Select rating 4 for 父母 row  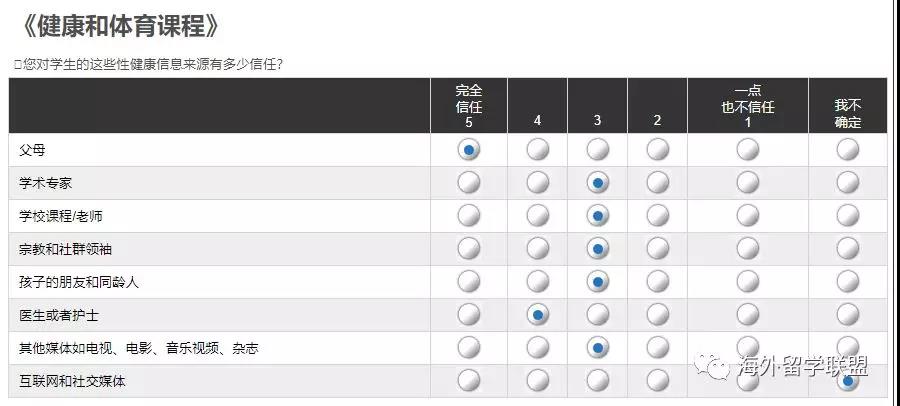[537, 150]
